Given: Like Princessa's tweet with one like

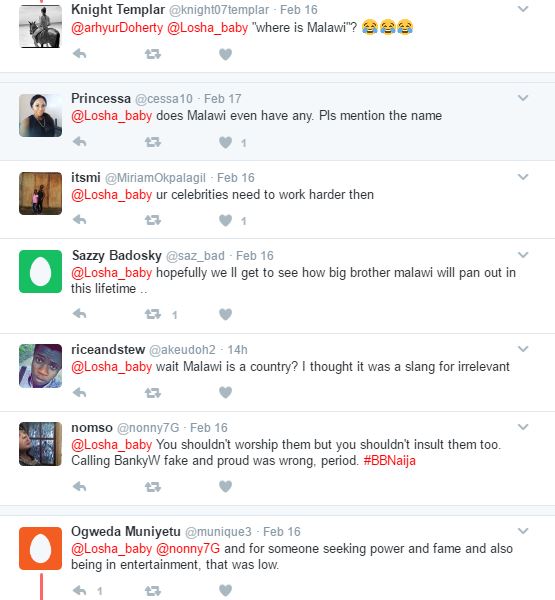Looking at the screenshot, I should [x=225, y=142].
